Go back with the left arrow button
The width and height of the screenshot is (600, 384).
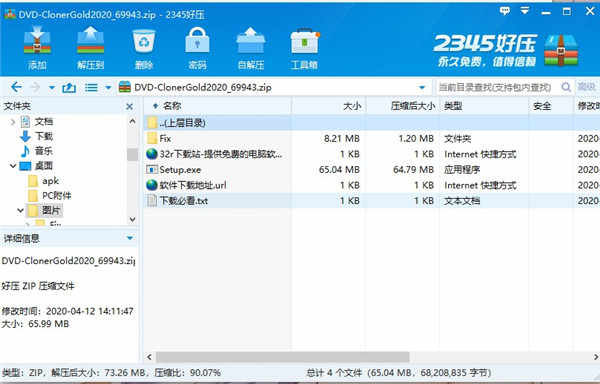(16, 88)
